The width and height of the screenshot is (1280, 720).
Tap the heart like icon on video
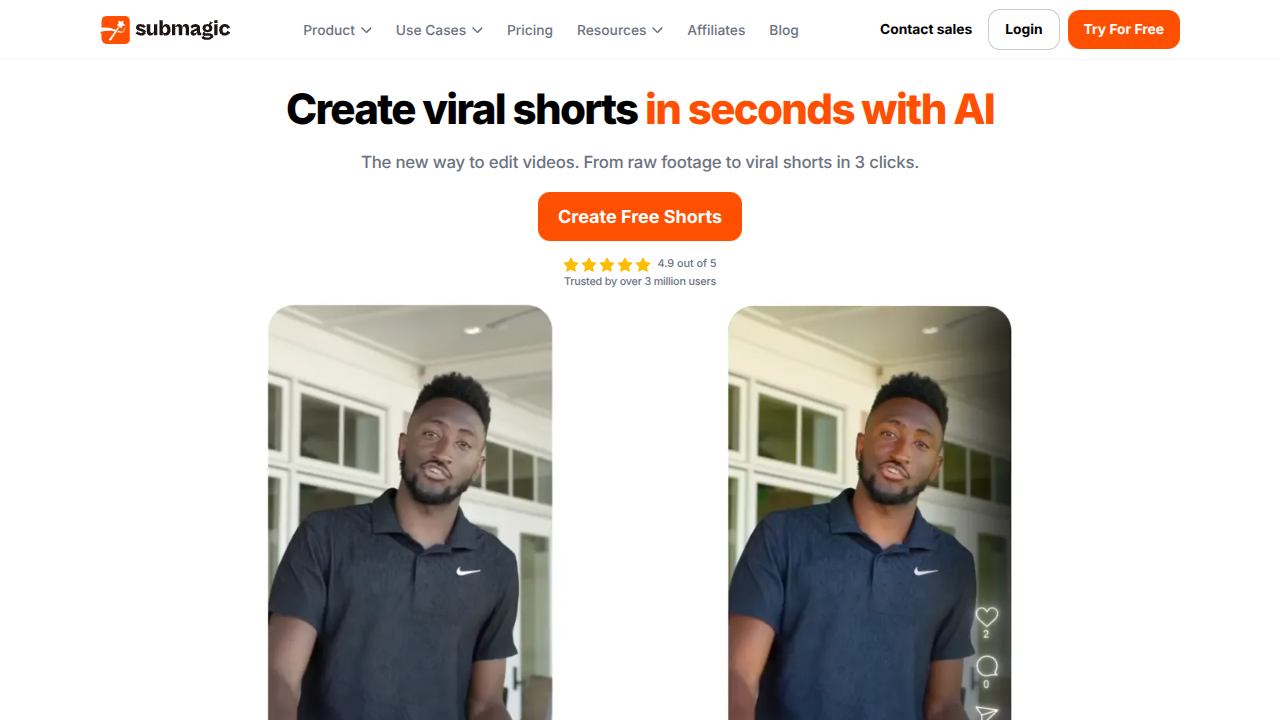point(987,617)
